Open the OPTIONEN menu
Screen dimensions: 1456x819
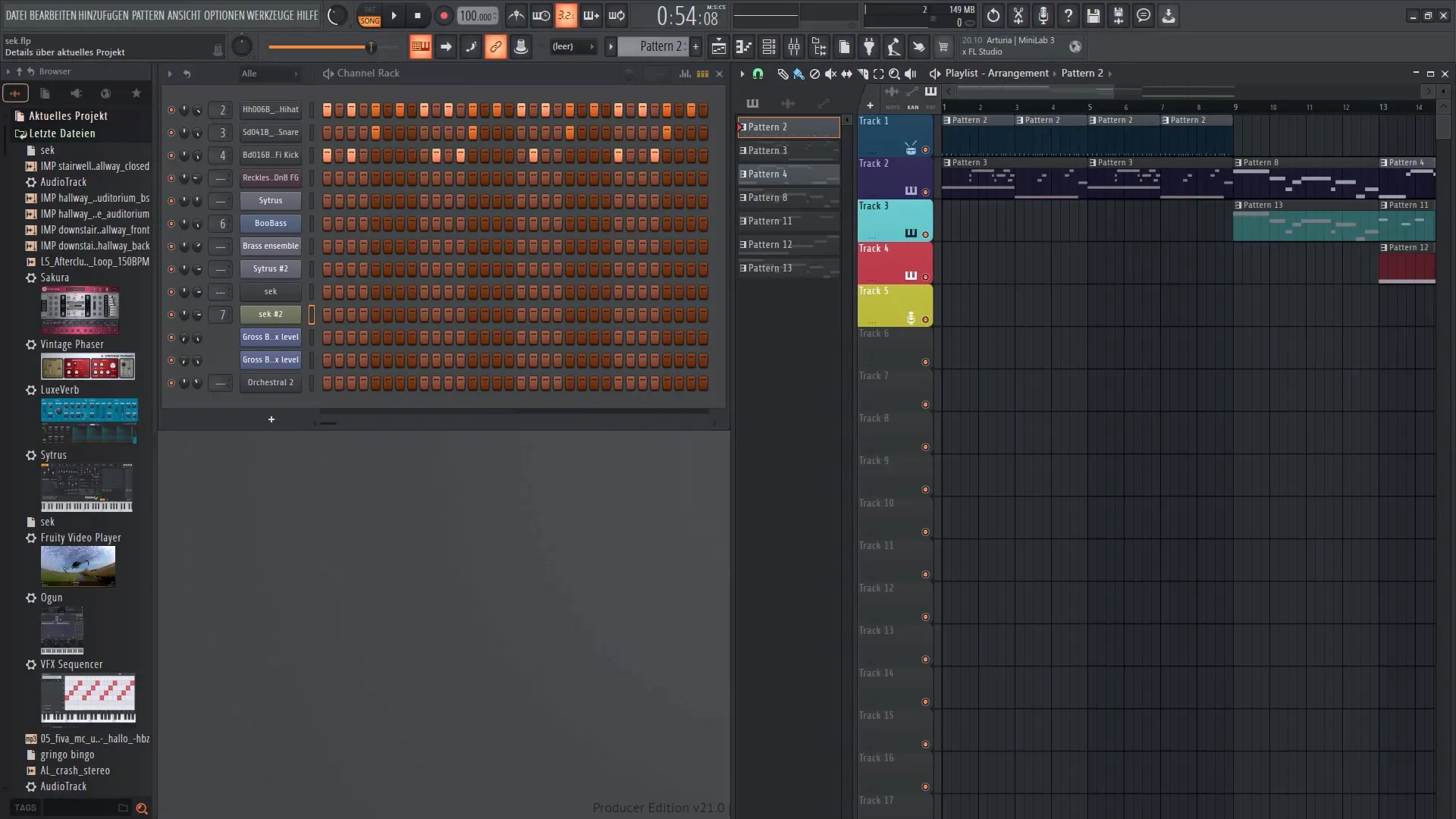pos(224,15)
